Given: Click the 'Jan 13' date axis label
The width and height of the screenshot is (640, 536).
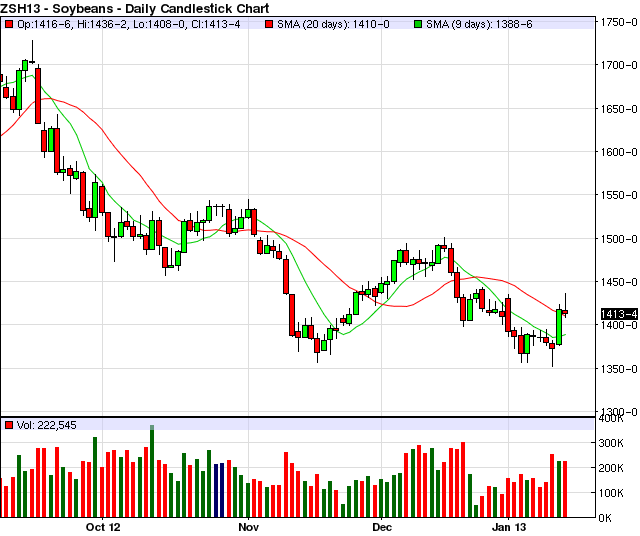Looking at the screenshot, I should point(509,527).
